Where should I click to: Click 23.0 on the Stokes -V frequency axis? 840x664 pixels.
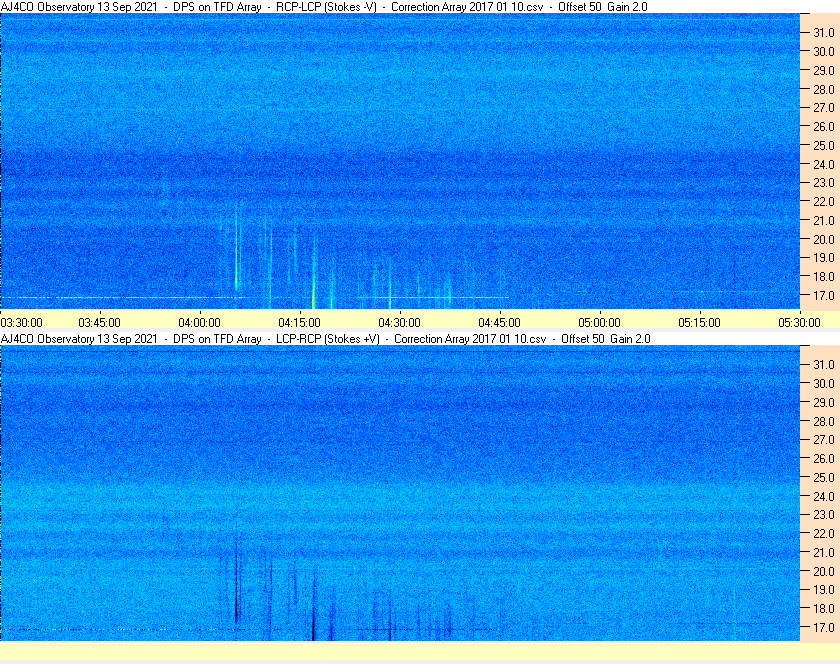pyautogui.click(x=824, y=183)
